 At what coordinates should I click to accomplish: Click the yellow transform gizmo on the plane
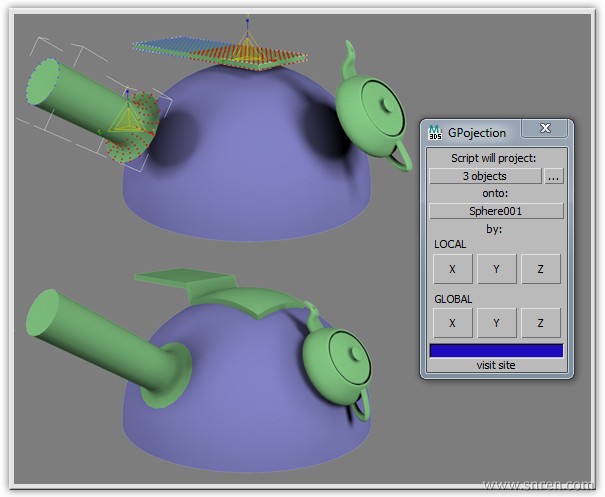click(x=247, y=46)
